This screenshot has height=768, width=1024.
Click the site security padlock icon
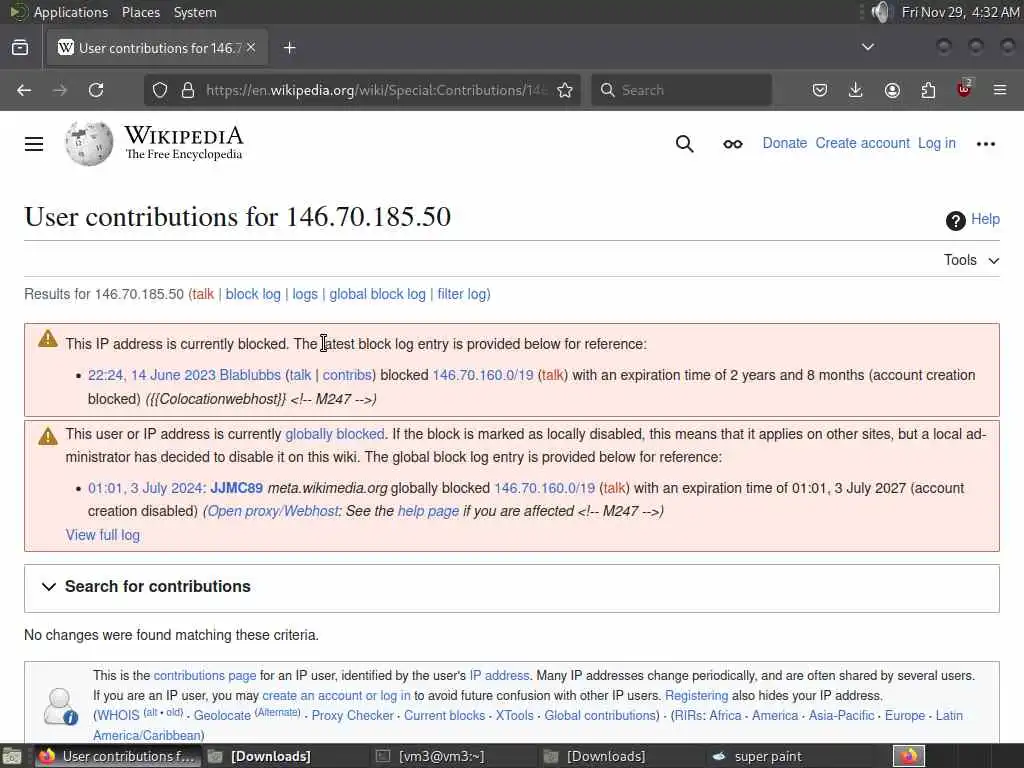[188, 90]
